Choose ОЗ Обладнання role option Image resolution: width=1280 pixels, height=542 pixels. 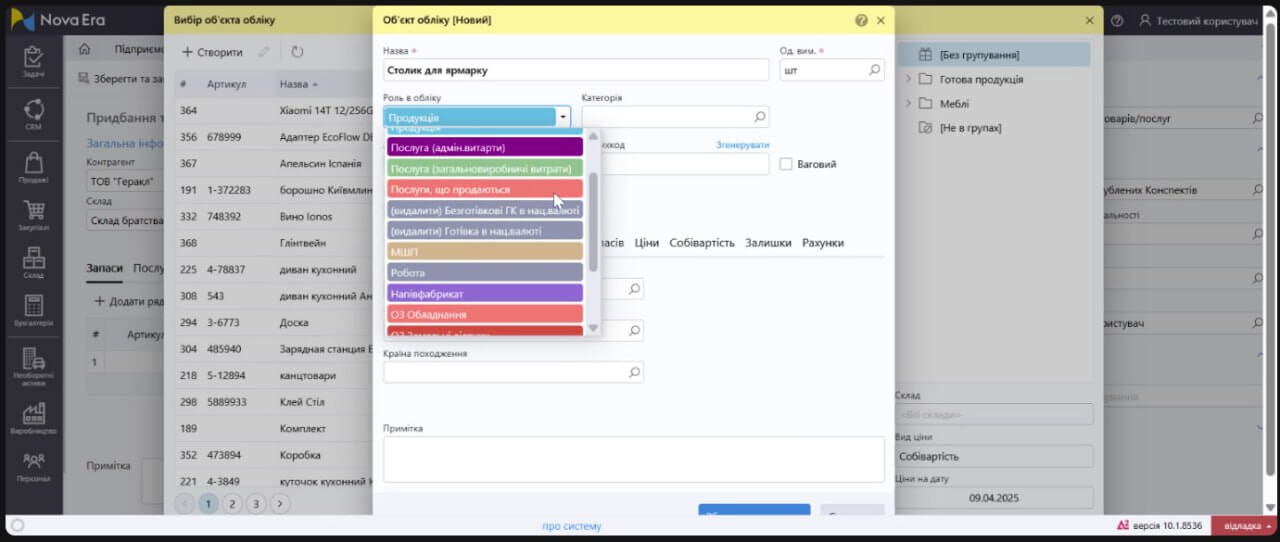pyautogui.click(x=485, y=314)
